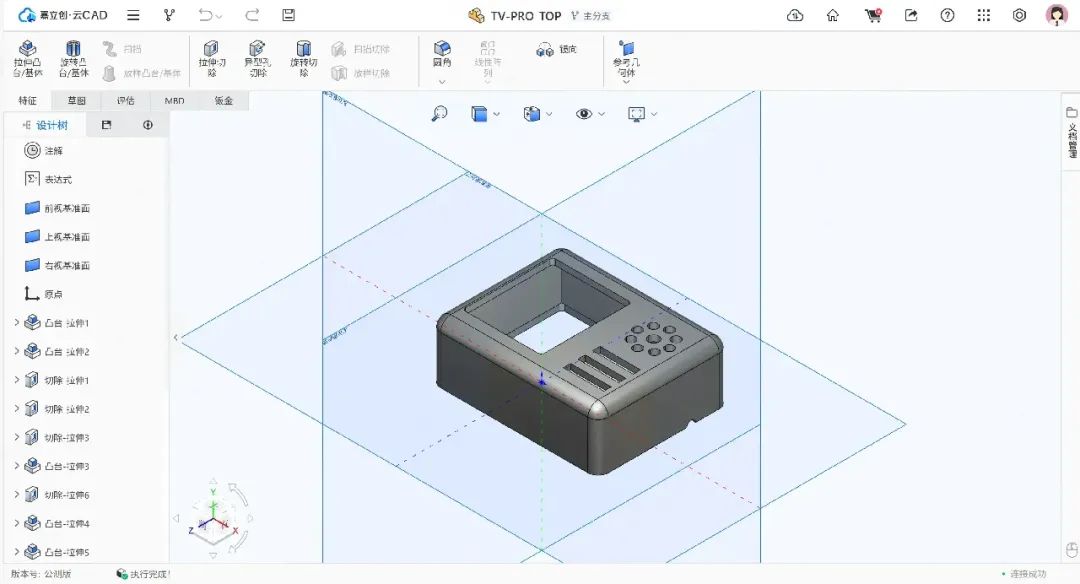Select the 拉伸凸台/基体 extrude boss tool
The width and height of the screenshot is (1080, 584).
25,55
